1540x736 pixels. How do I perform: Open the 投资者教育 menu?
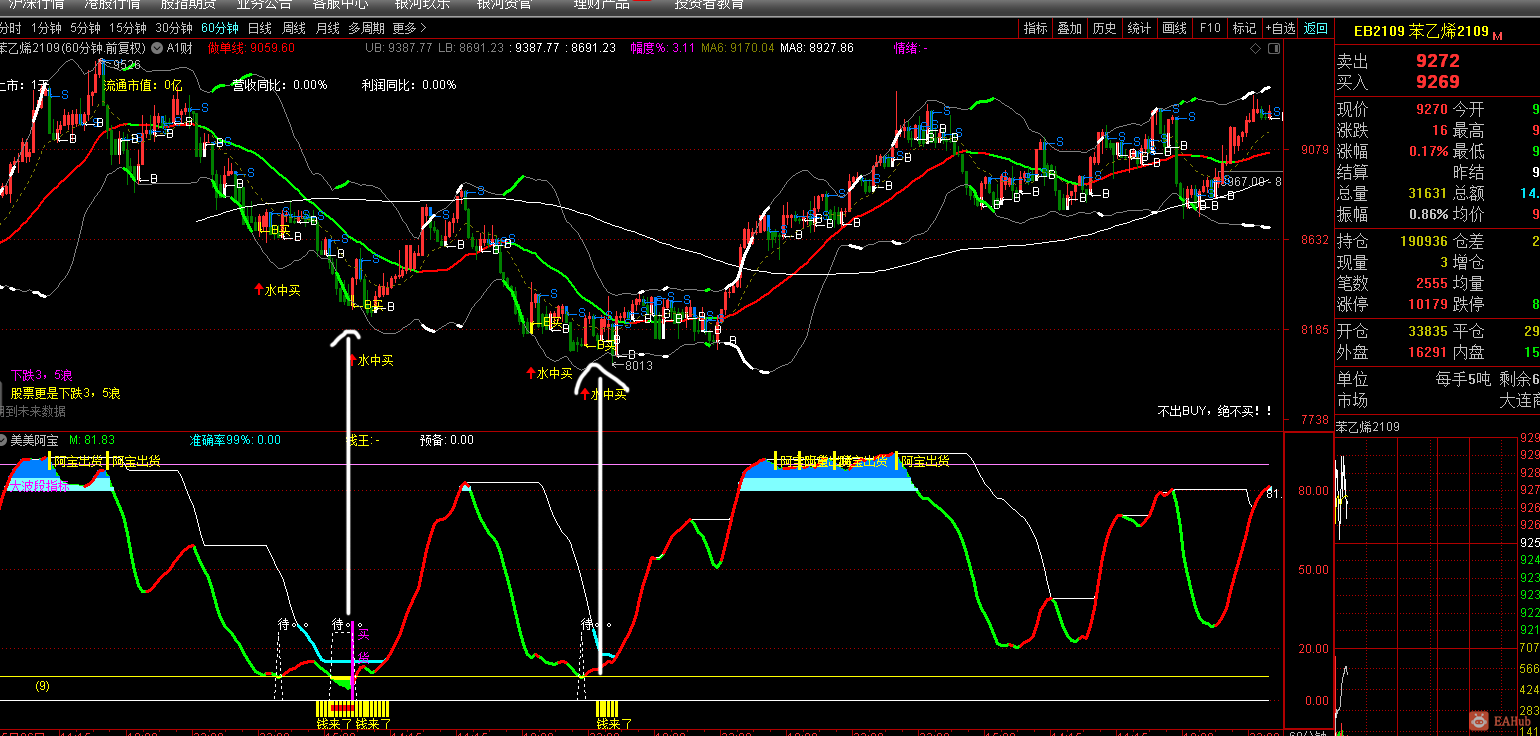click(709, 4)
